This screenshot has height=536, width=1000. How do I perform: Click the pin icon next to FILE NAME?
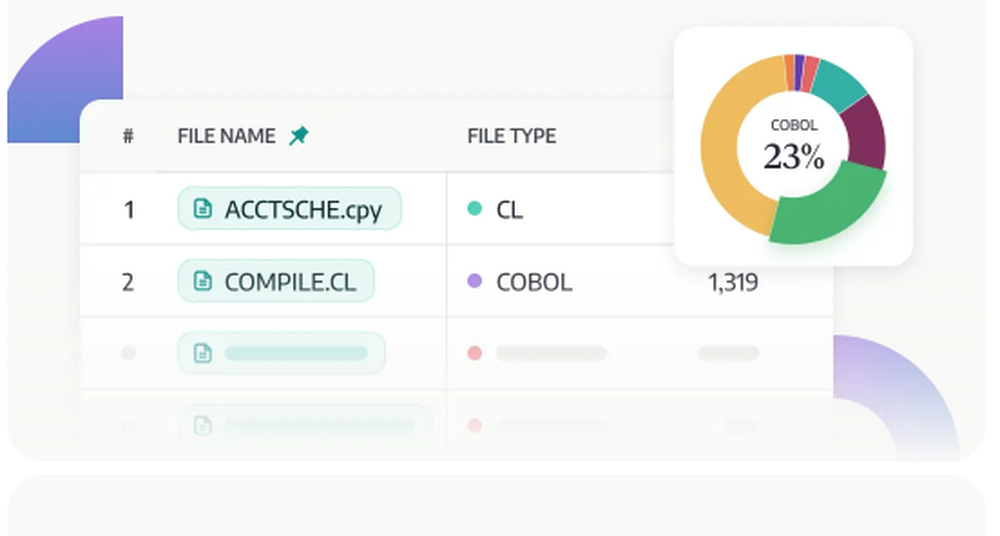(x=298, y=135)
